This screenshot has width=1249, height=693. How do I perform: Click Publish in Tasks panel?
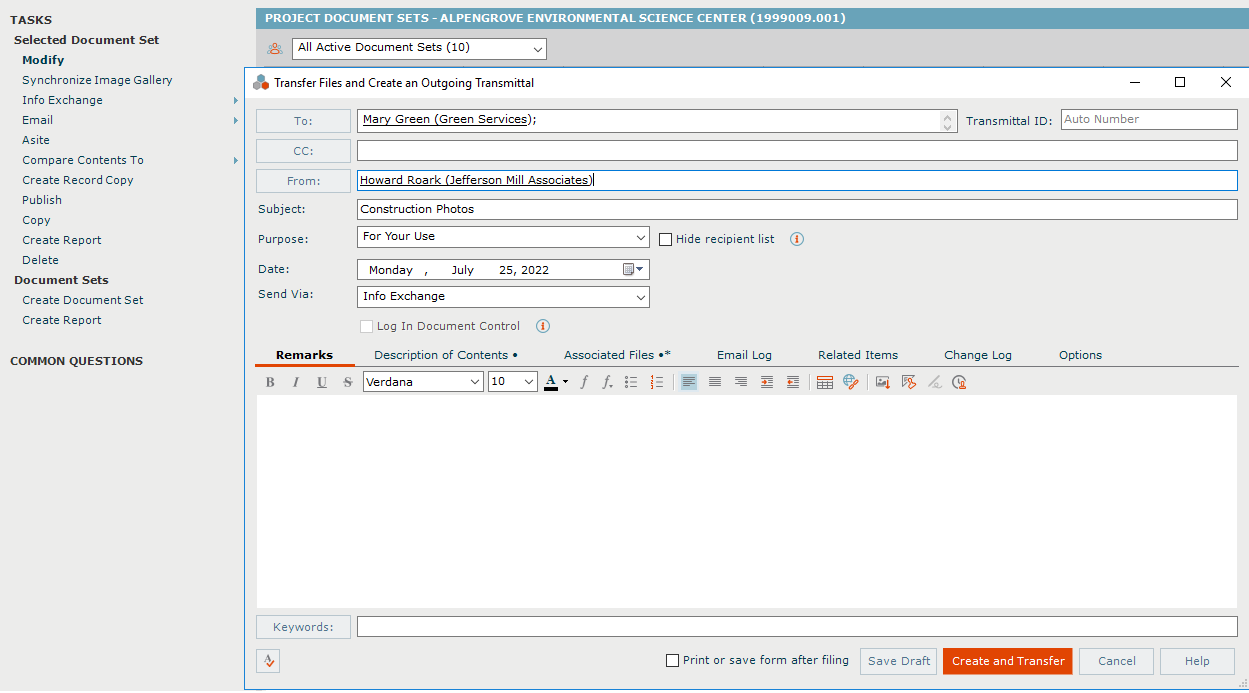[x=42, y=200]
